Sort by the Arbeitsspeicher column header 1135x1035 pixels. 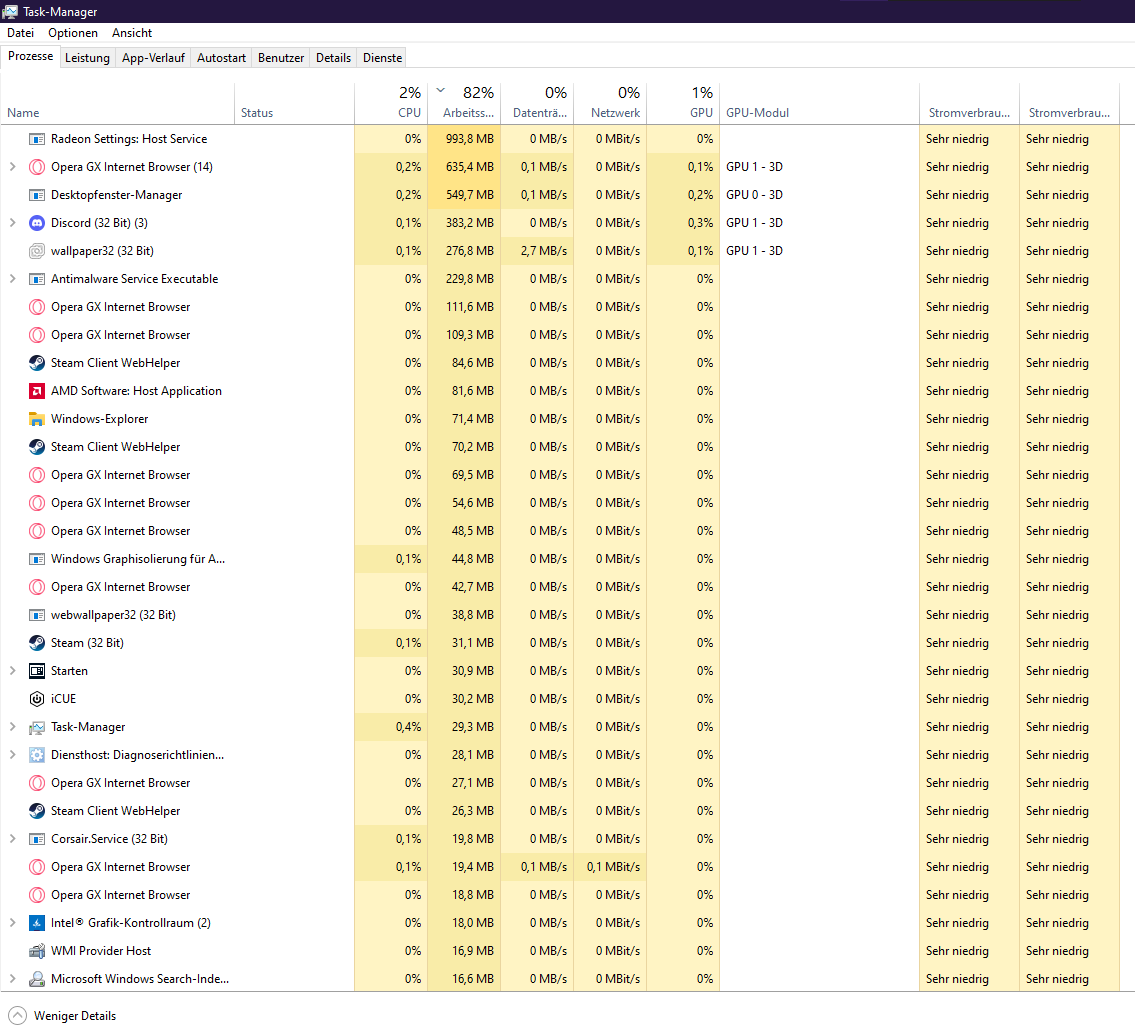464,103
